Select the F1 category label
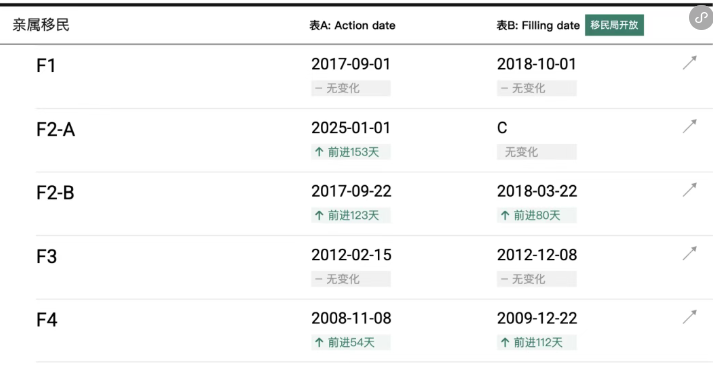This screenshot has height=365, width=713. click(46, 65)
